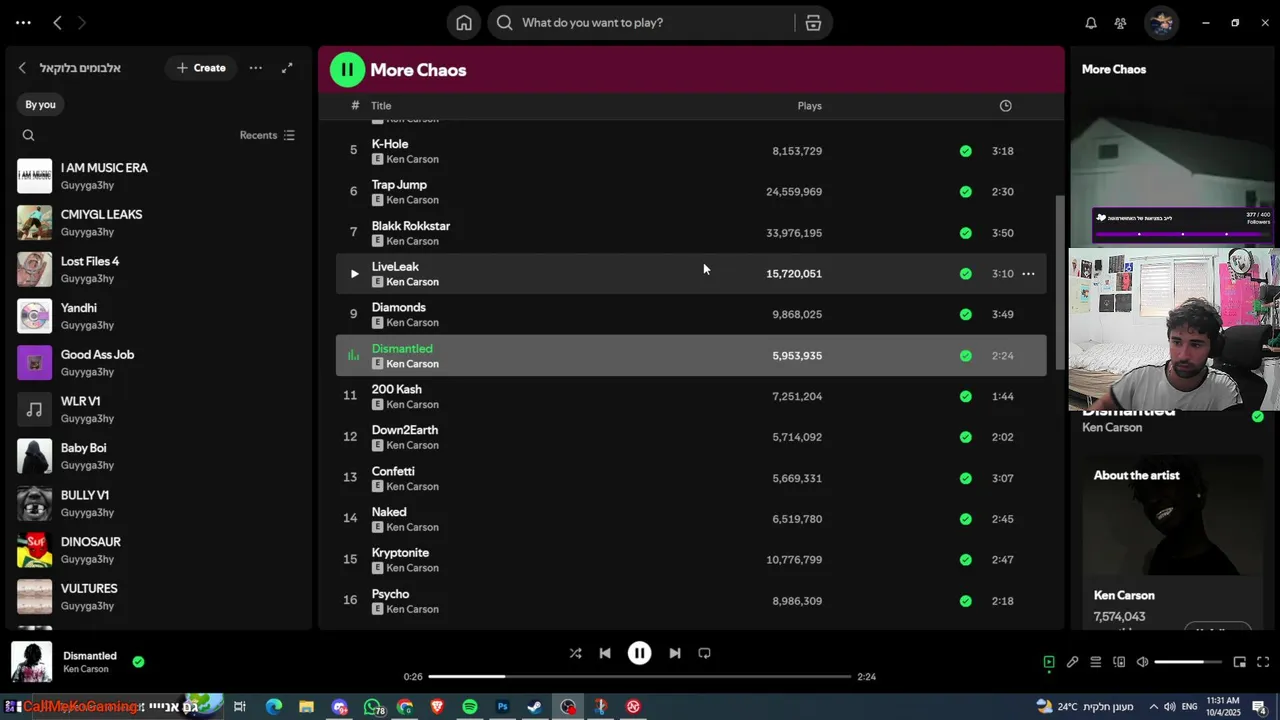Open Ken Carson artist link under Naked
Screen dimensions: 1280x720
pyautogui.click(x=412, y=527)
